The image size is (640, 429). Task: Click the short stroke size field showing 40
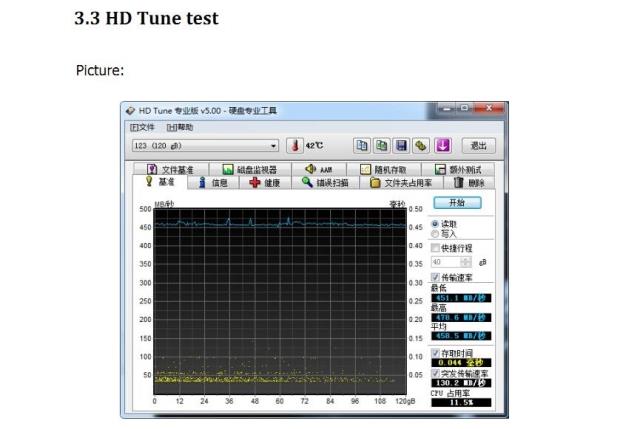pyautogui.click(x=446, y=262)
